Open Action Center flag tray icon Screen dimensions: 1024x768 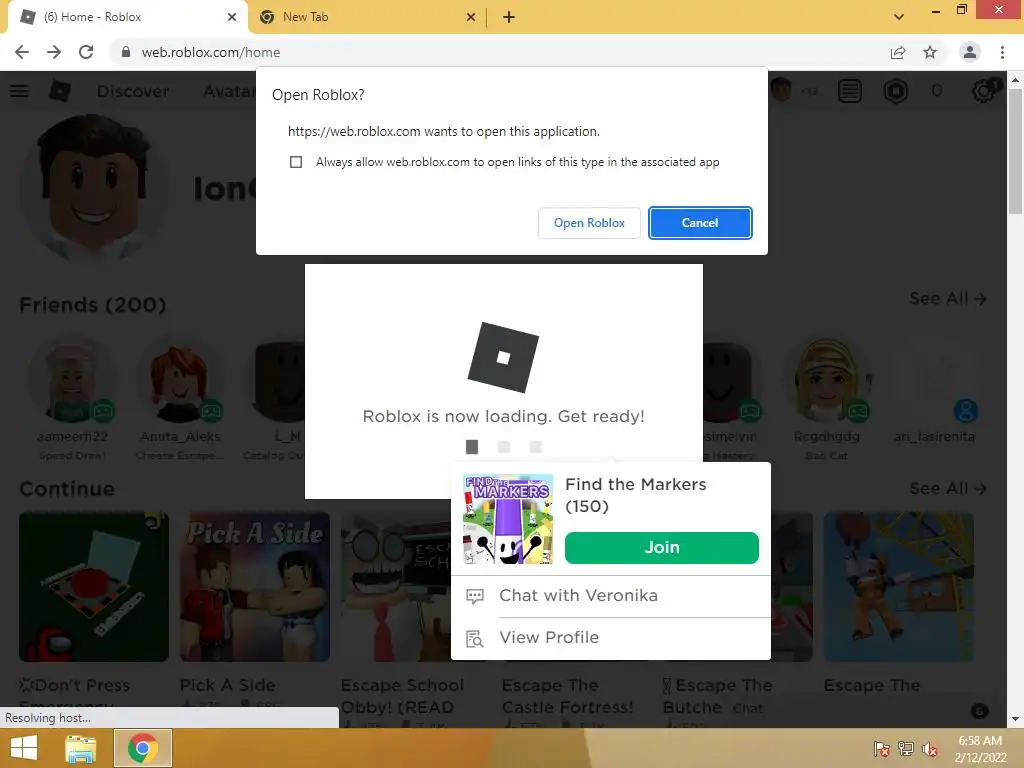click(x=881, y=749)
